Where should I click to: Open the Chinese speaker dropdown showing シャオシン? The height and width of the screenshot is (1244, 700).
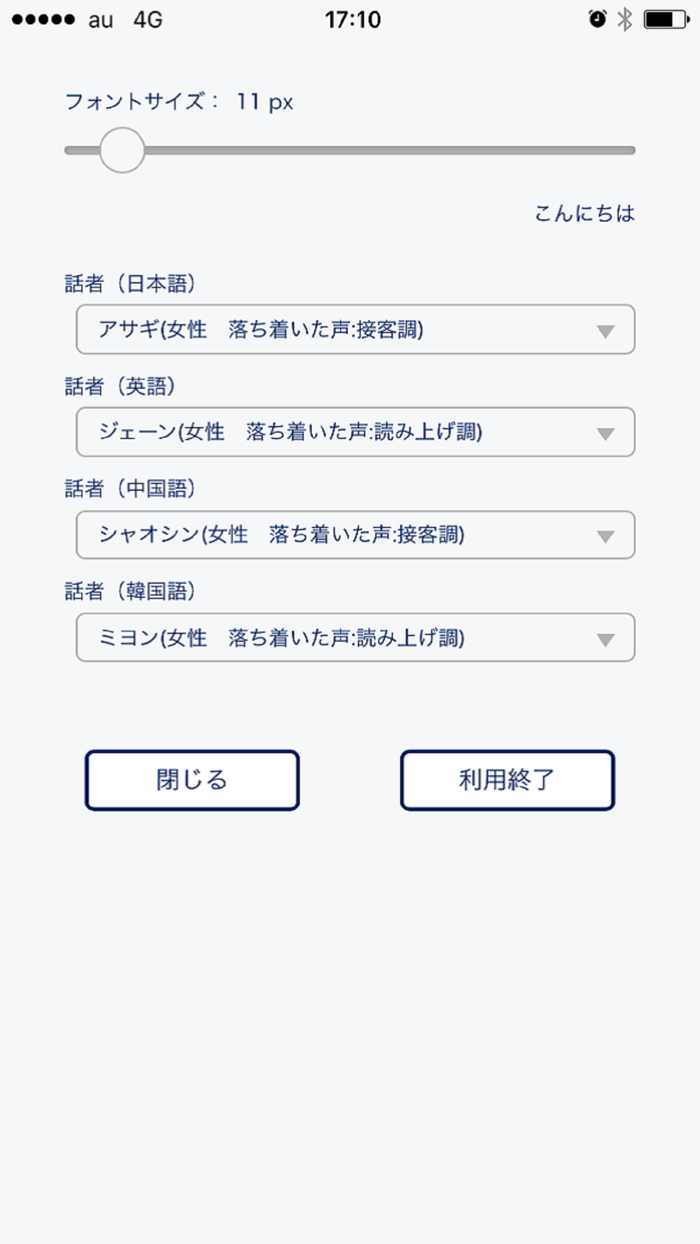point(356,534)
